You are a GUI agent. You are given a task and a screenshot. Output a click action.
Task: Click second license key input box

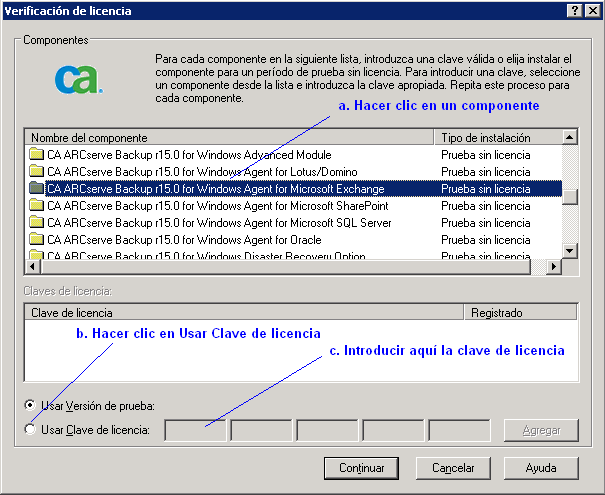coord(261,430)
